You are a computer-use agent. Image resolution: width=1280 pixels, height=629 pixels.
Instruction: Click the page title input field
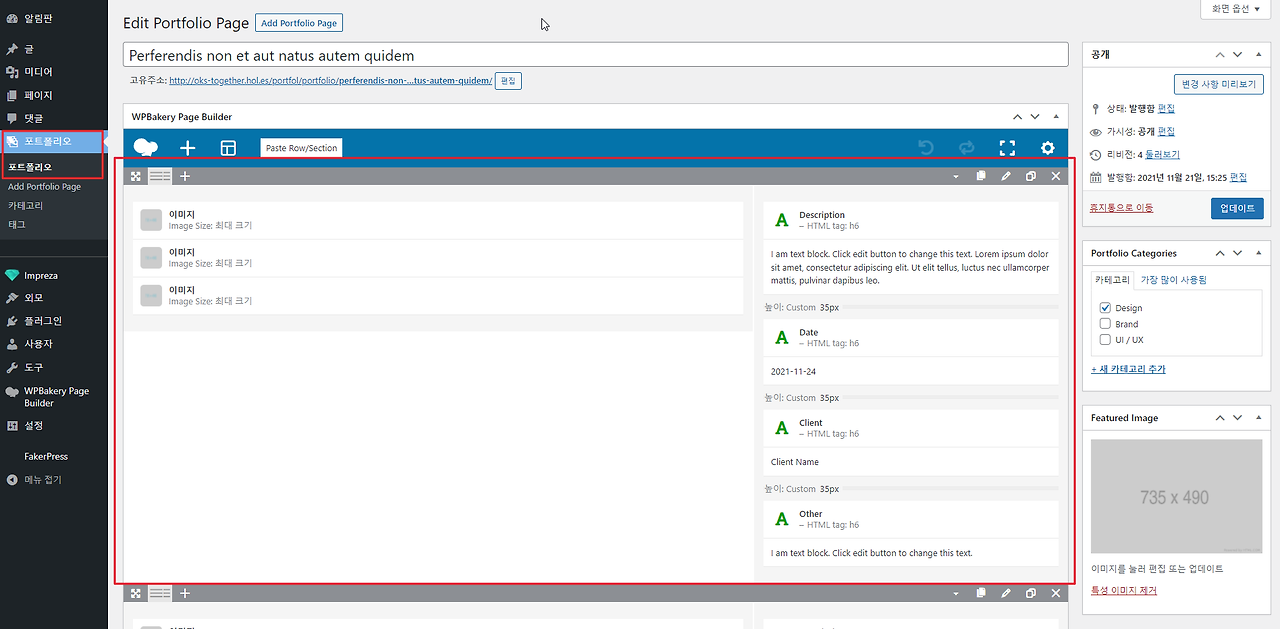[596, 55]
